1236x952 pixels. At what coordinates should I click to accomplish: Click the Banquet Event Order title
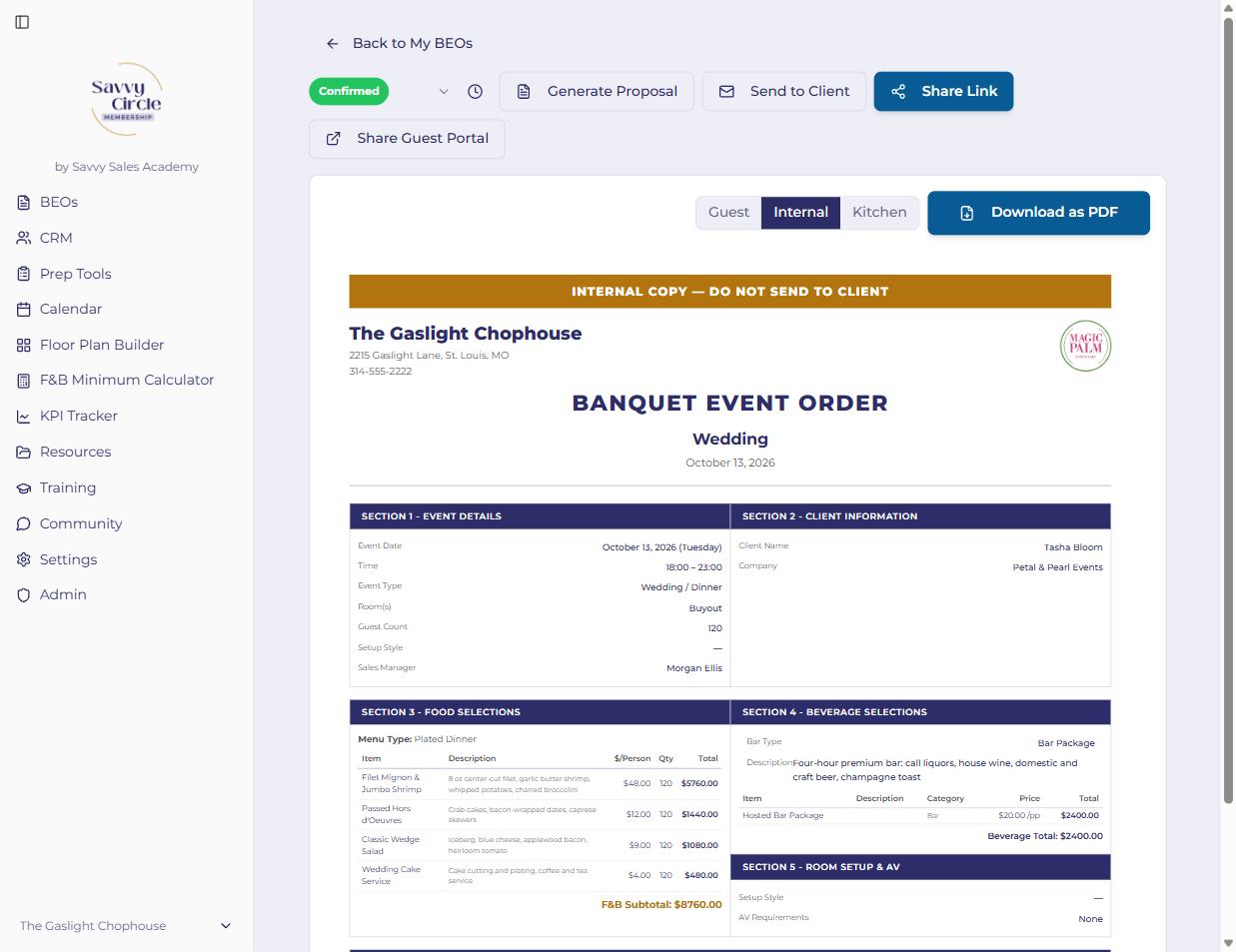pos(729,403)
